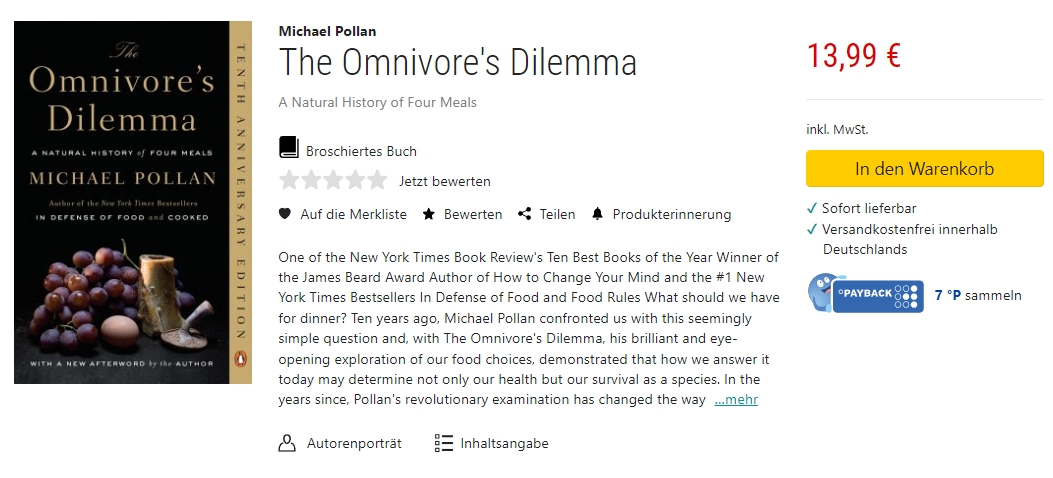
Task: Click the list icon for Inhaltsangabe
Action: pyautogui.click(x=444, y=443)
